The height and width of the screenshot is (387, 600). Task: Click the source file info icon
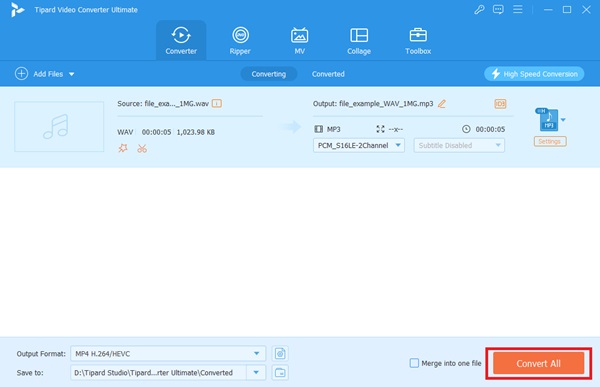[217, 103]
